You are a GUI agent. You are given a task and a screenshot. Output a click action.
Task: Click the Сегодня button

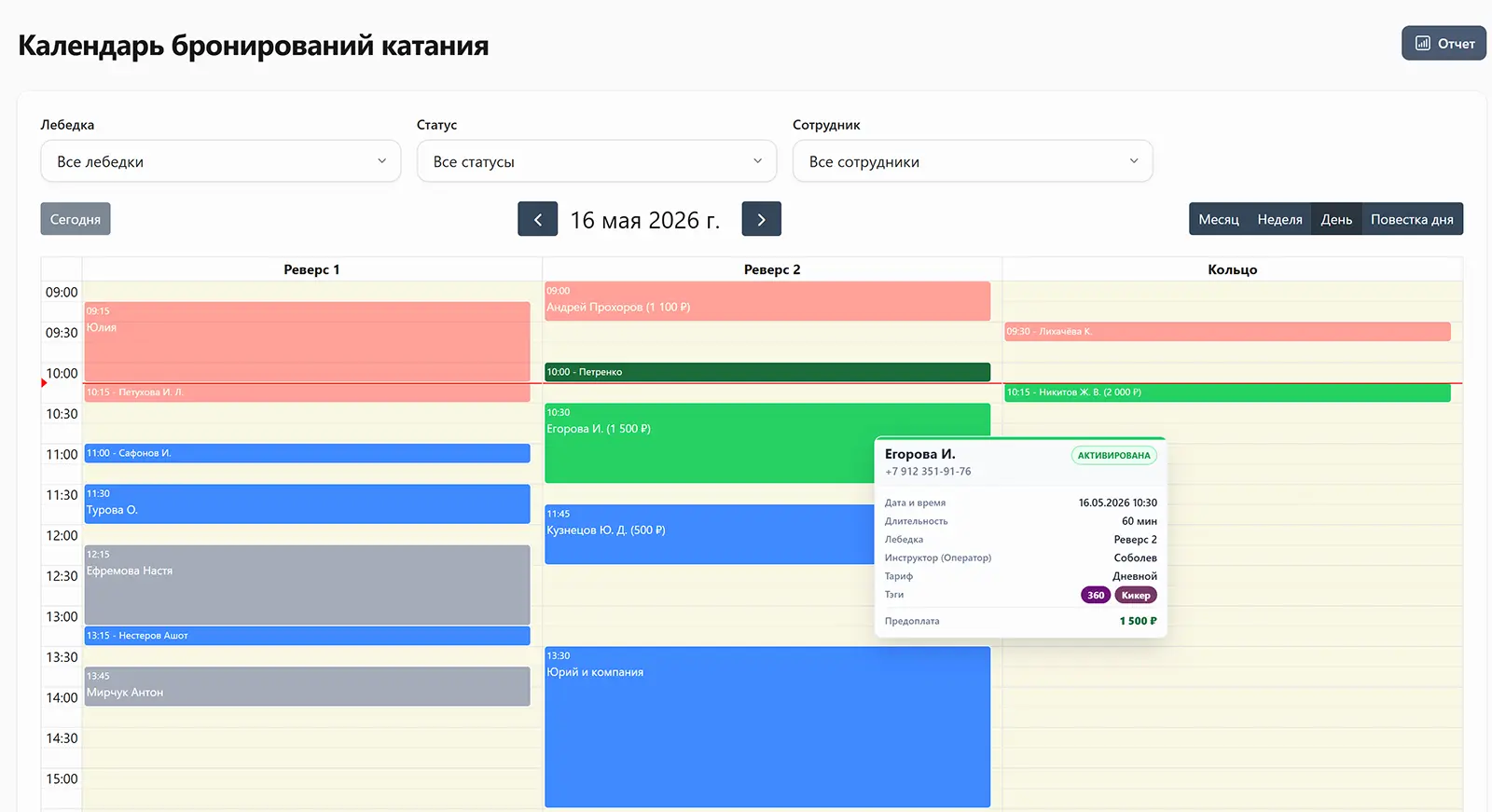76,219
